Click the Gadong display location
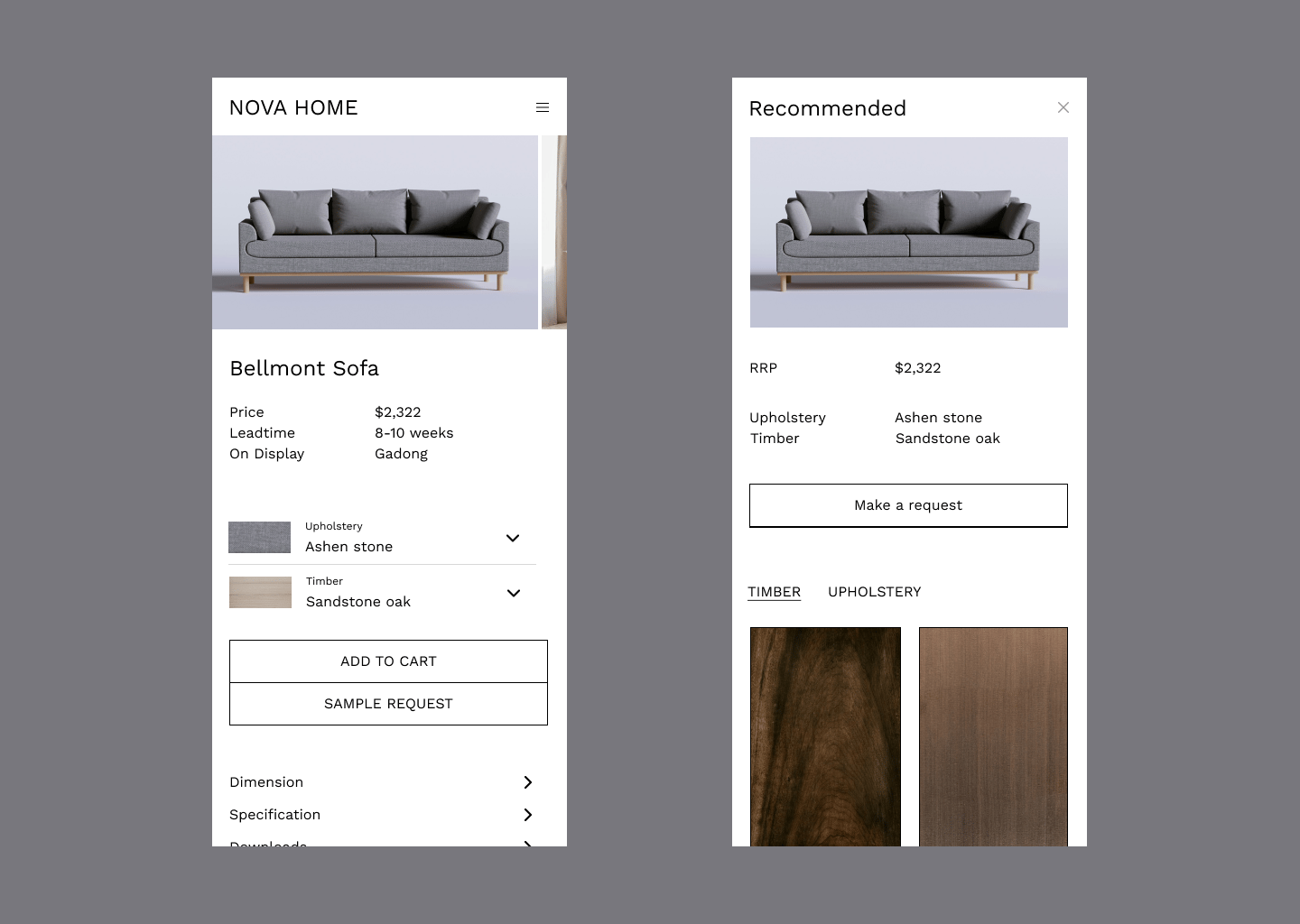 (x=402, y=454)
